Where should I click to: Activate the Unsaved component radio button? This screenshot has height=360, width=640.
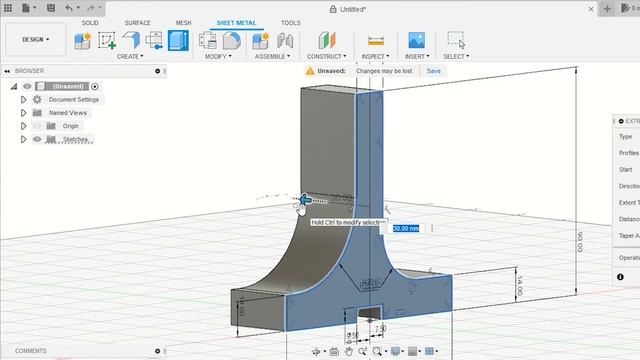95,86
